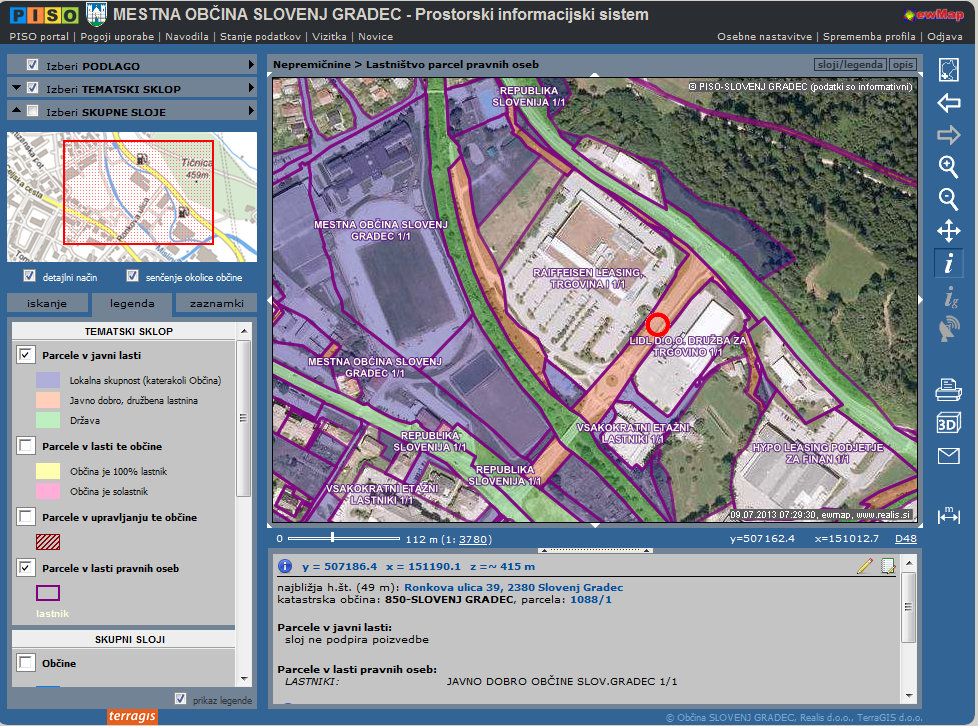Select the distance measure tool
The height and width of the screenshot is (726, 978).
click(947, 514)
